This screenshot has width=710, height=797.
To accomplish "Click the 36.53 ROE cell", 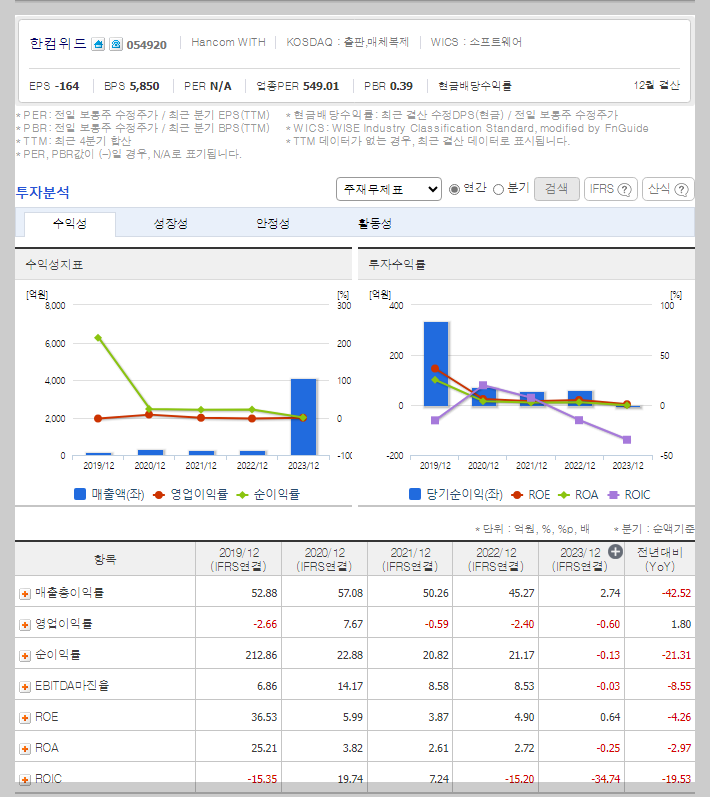I will [x=264, y=717].
